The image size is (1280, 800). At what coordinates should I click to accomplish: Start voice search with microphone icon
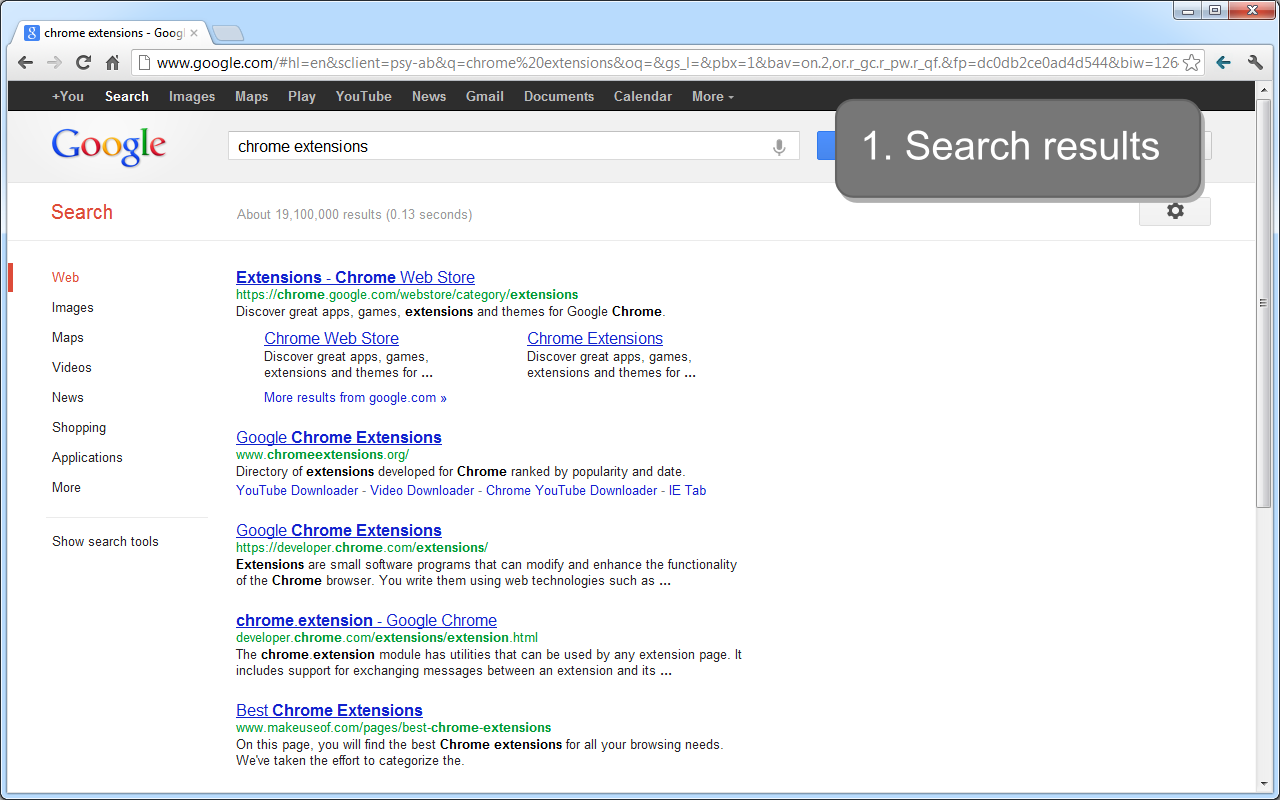click(x=779, y=147)
